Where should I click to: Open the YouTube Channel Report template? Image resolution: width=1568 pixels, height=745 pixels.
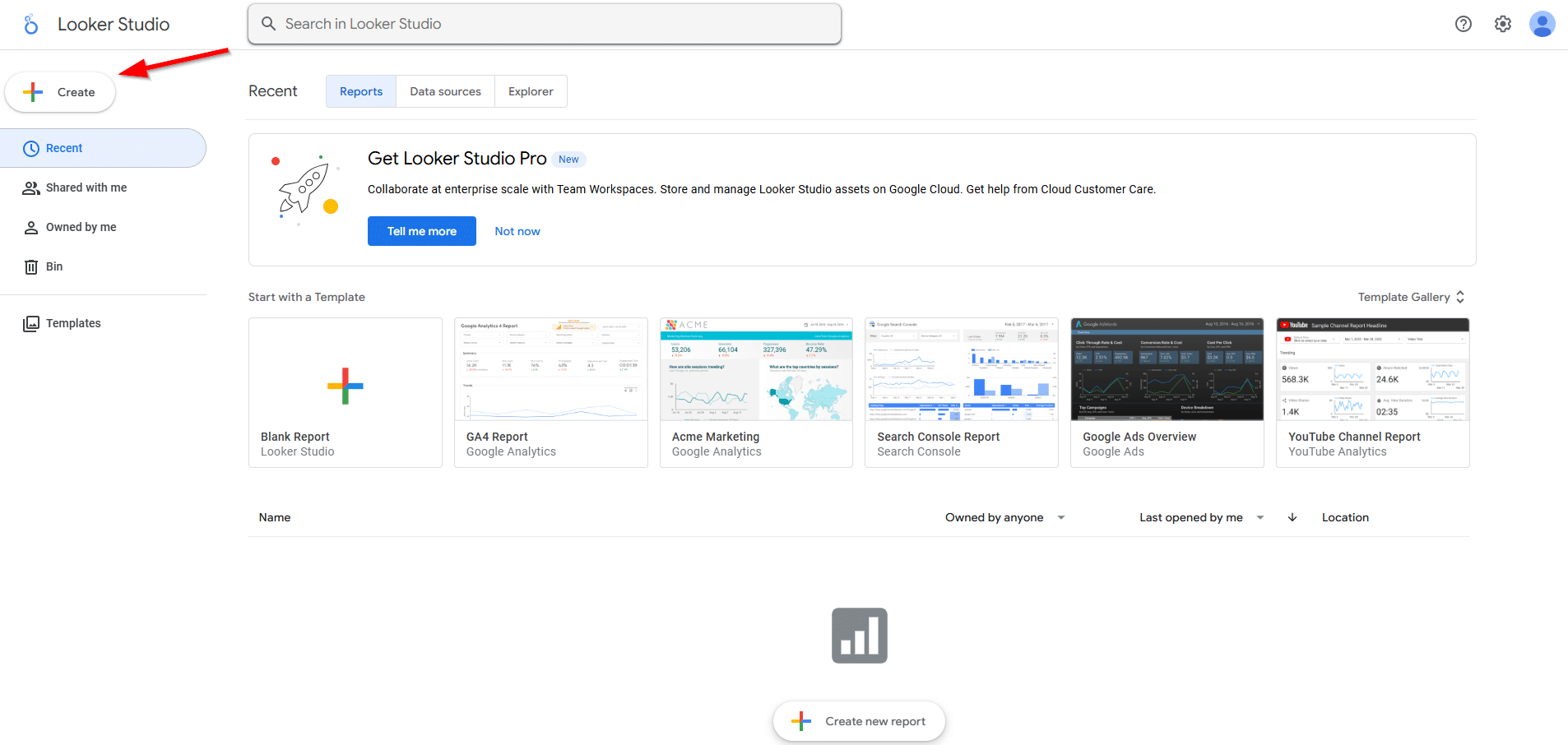point(1373,393)
